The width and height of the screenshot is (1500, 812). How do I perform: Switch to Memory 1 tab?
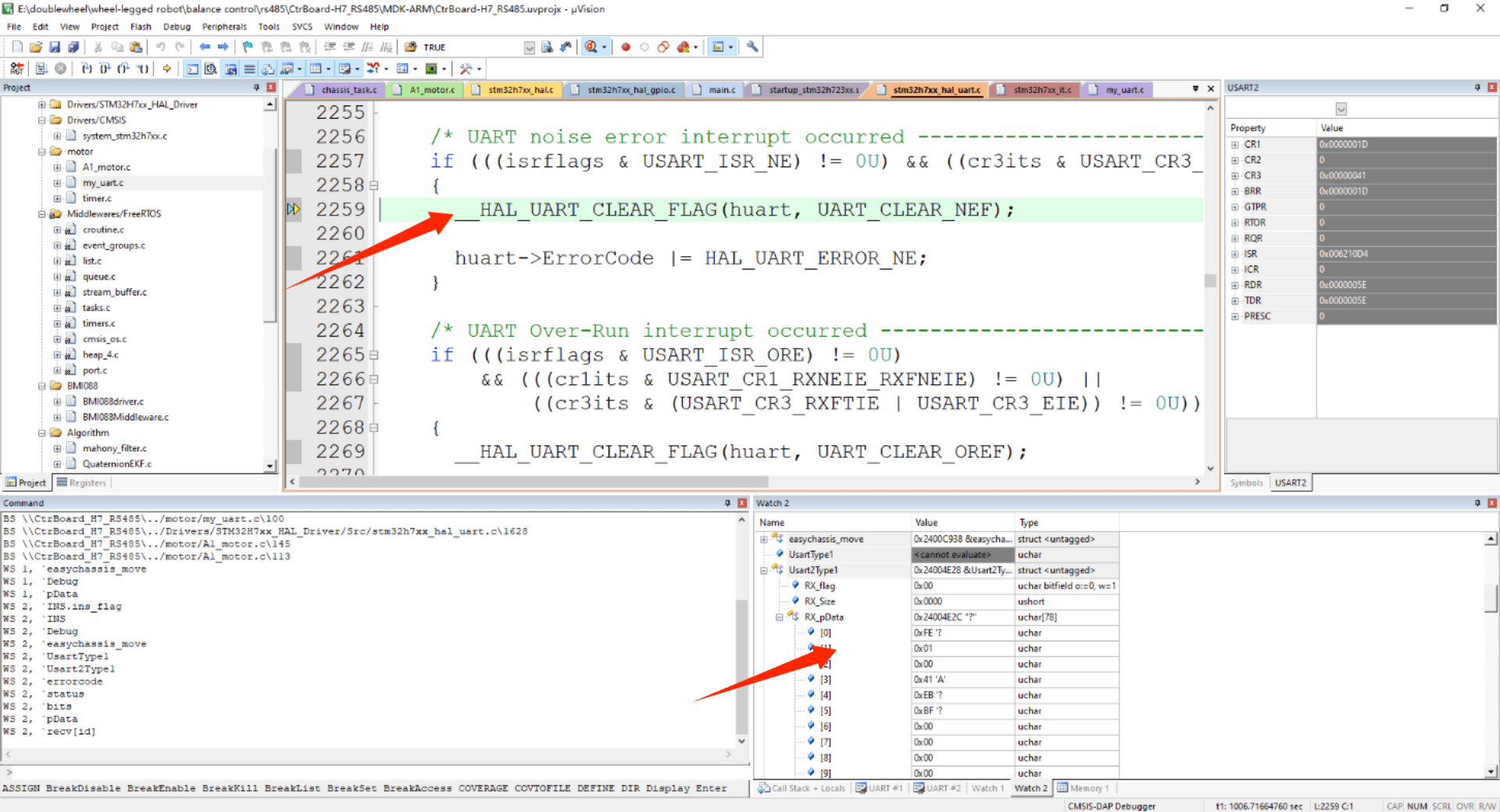pyautogui.click(x=1083, y=788)
